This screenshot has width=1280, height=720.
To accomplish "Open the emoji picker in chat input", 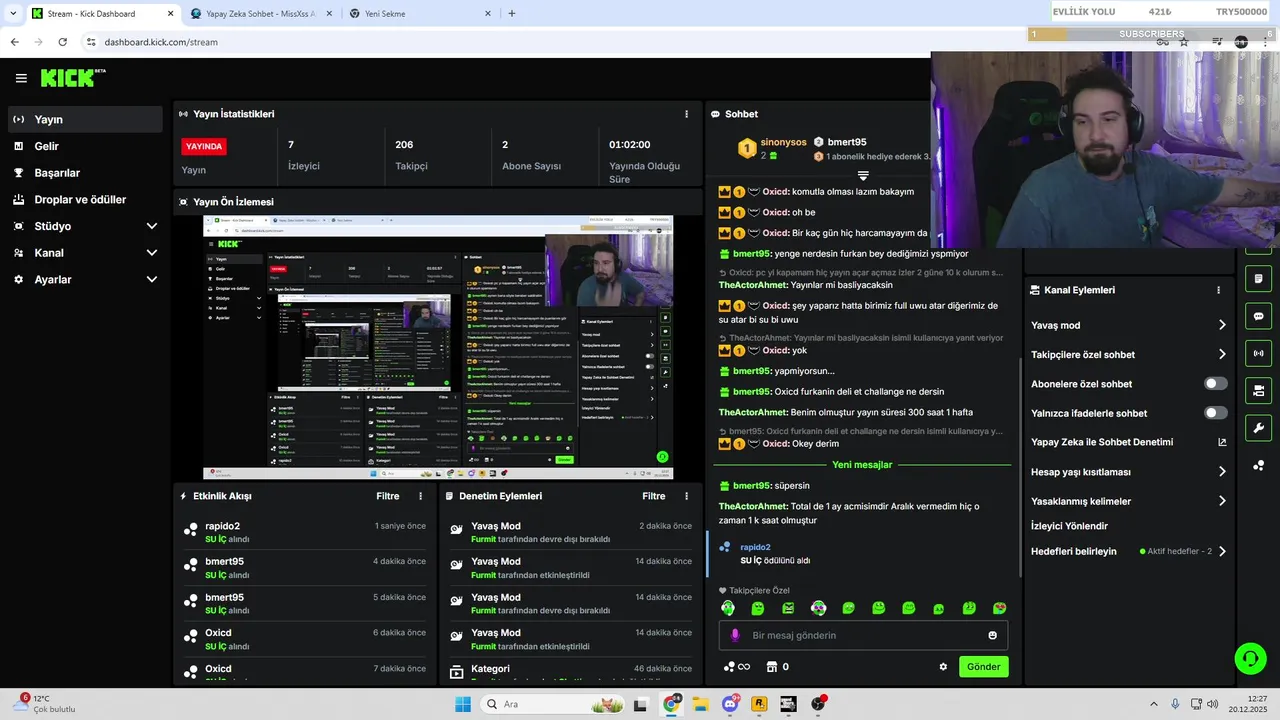I will 992,635.
